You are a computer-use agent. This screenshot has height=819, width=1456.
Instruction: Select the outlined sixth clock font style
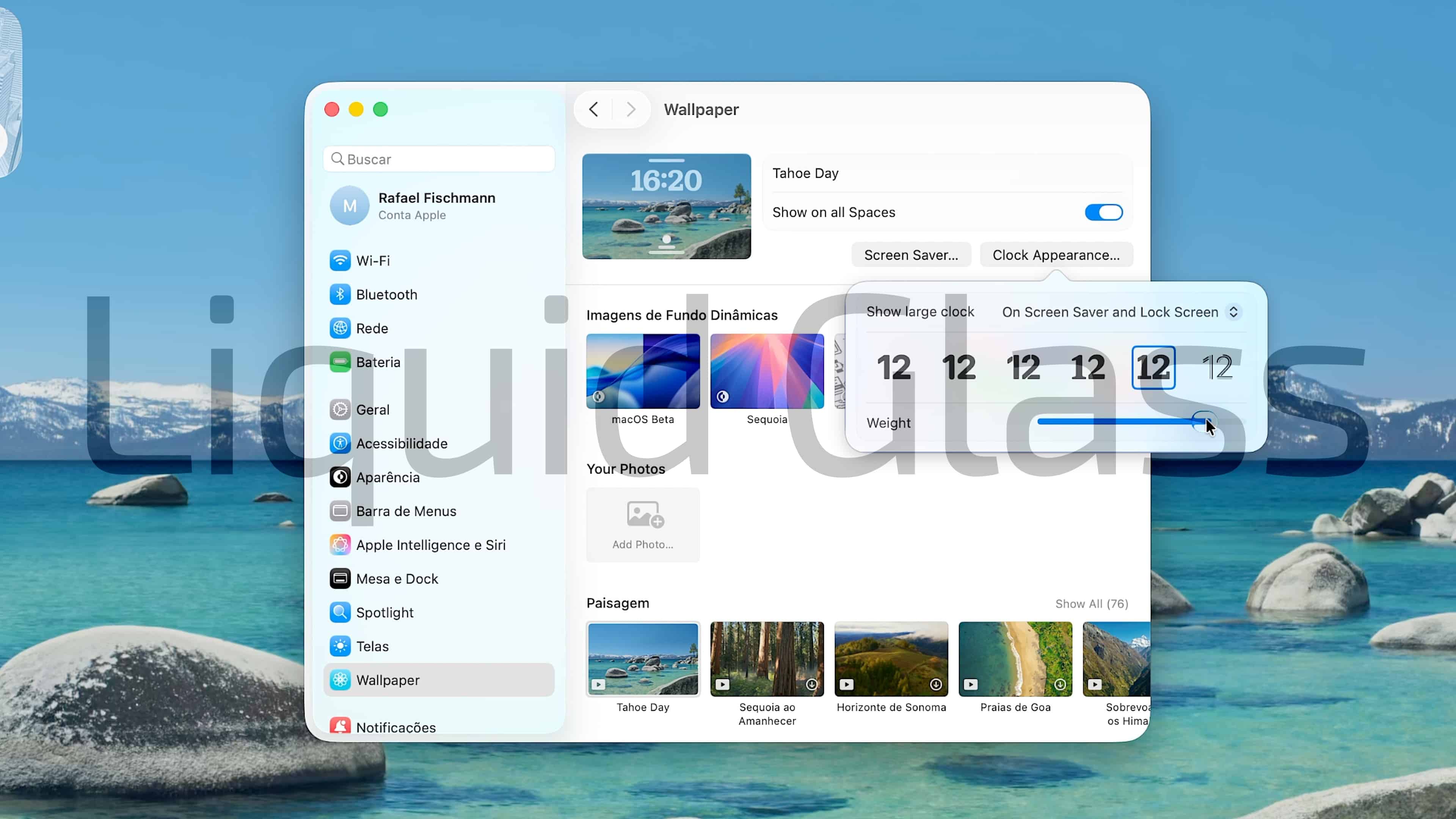(1218, 367)
